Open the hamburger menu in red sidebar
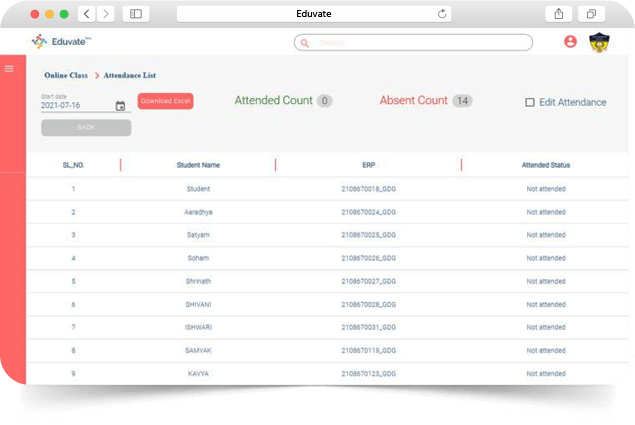This screenshot has height=425, width=635. [x=9, y=68]
